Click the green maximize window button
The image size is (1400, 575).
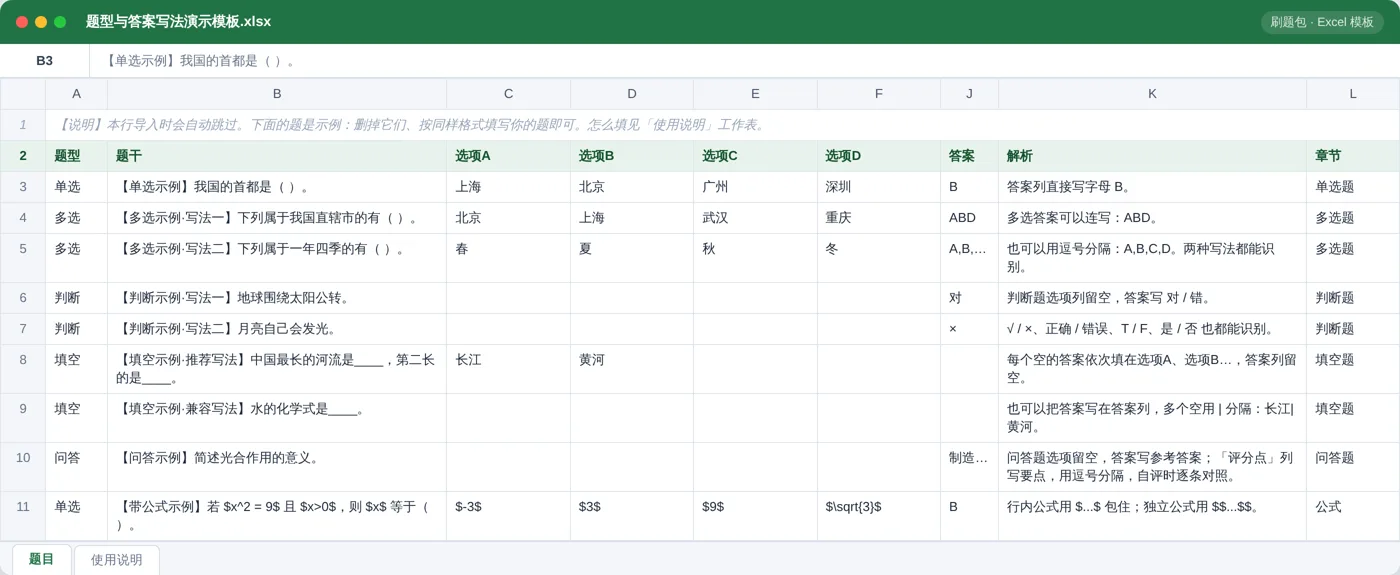60,22
